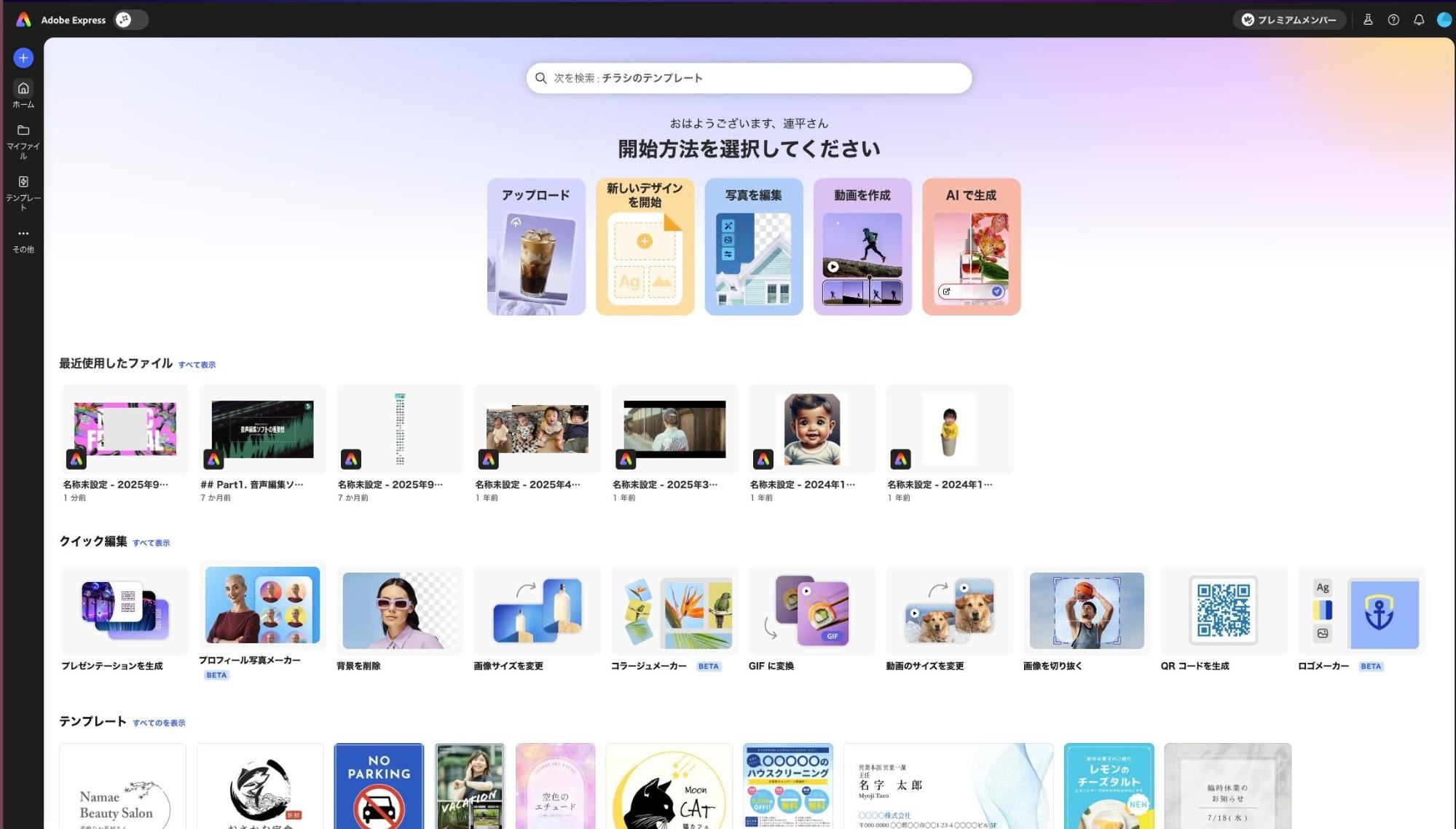Click the クイック編集 heading
This screenshot has width=1456, height=829.
pyautogui.click(x=93, y=541)
